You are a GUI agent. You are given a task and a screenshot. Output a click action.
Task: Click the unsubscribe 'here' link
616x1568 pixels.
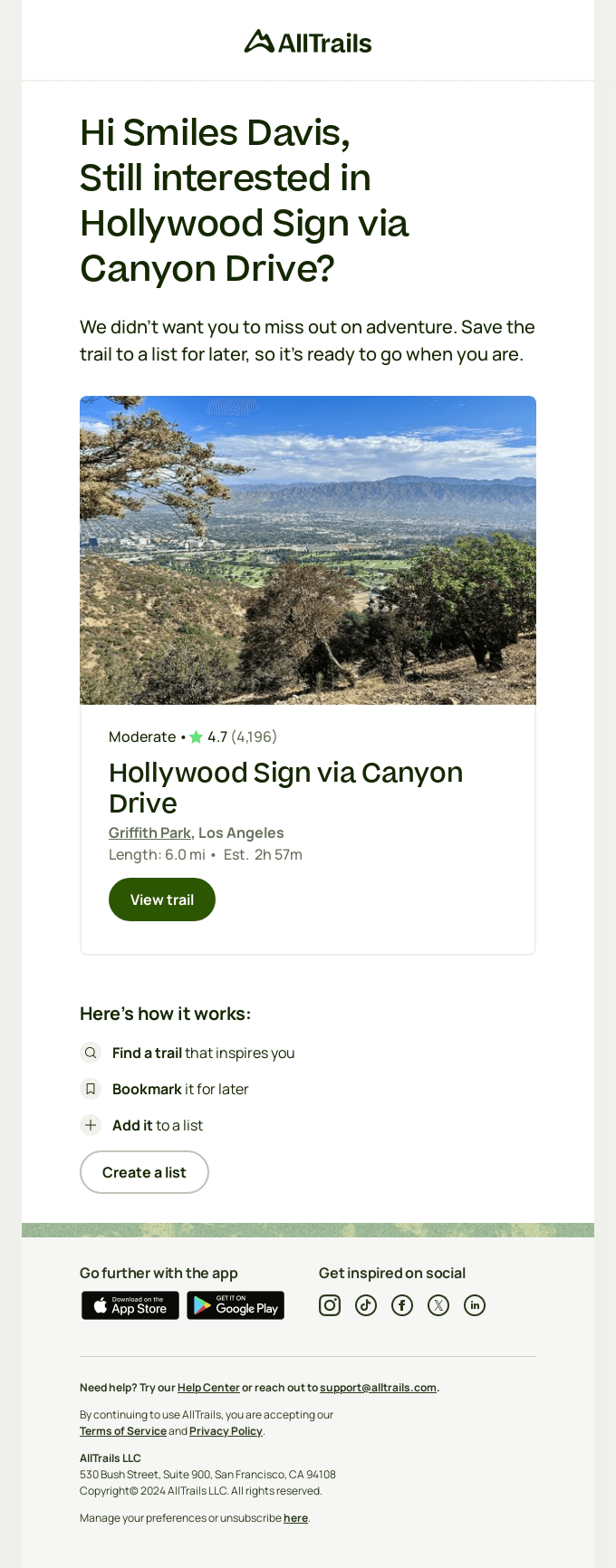point(295,1518)
